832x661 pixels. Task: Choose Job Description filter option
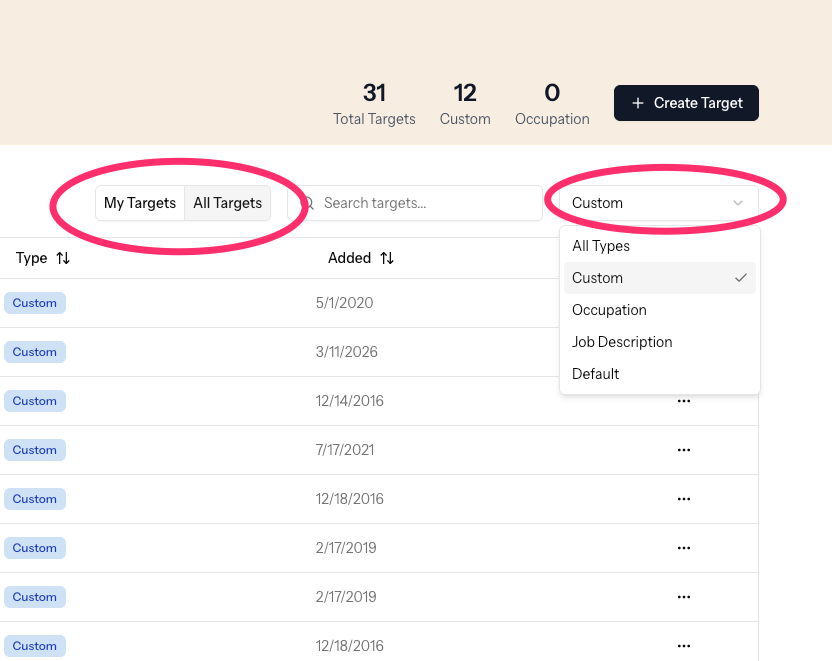tap(660, 342)
